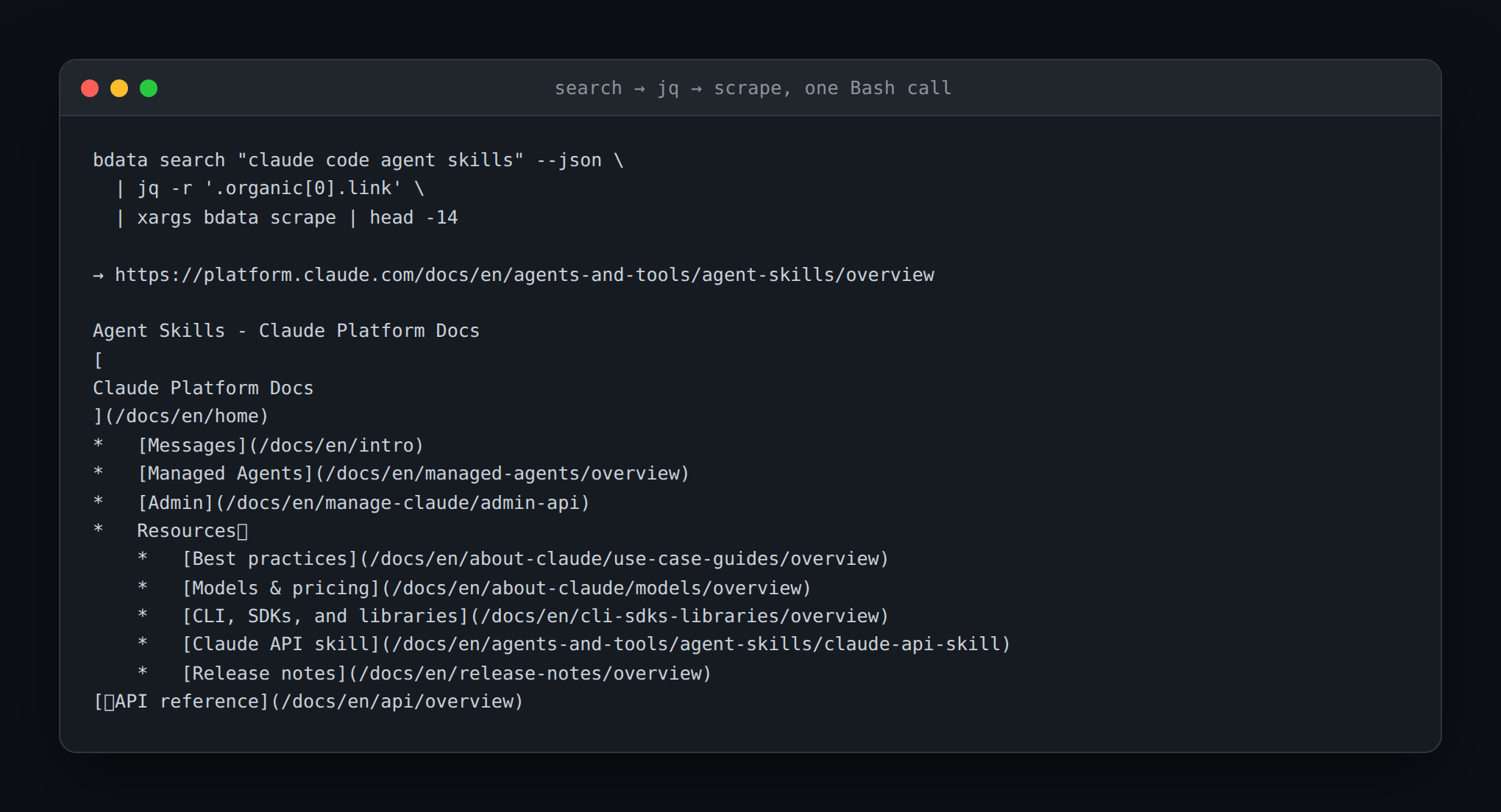Close the terminal with the red button
1501x812 pixels.
(x=90, y=88)
